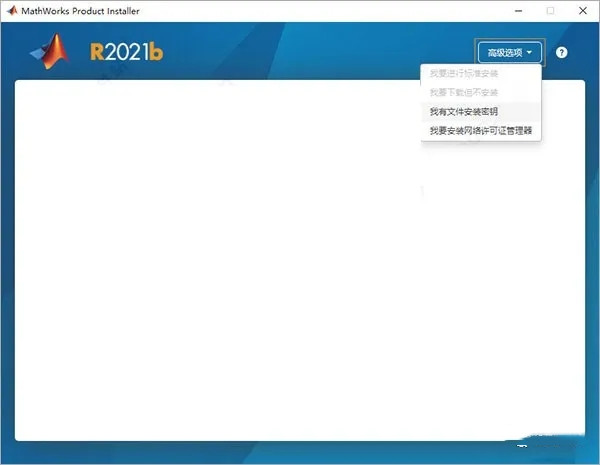
Task: Close the MathWorks Product Installer window
Action: point(582,11)
